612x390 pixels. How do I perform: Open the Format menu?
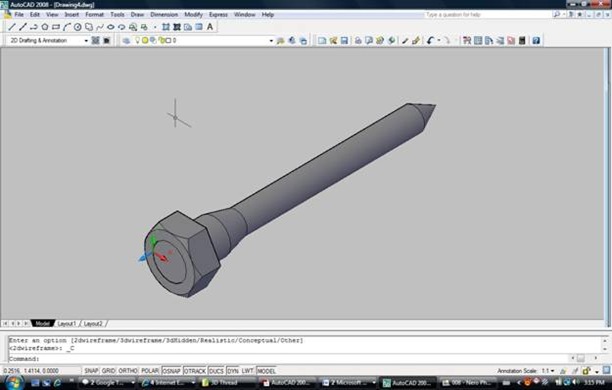point(94,14)
